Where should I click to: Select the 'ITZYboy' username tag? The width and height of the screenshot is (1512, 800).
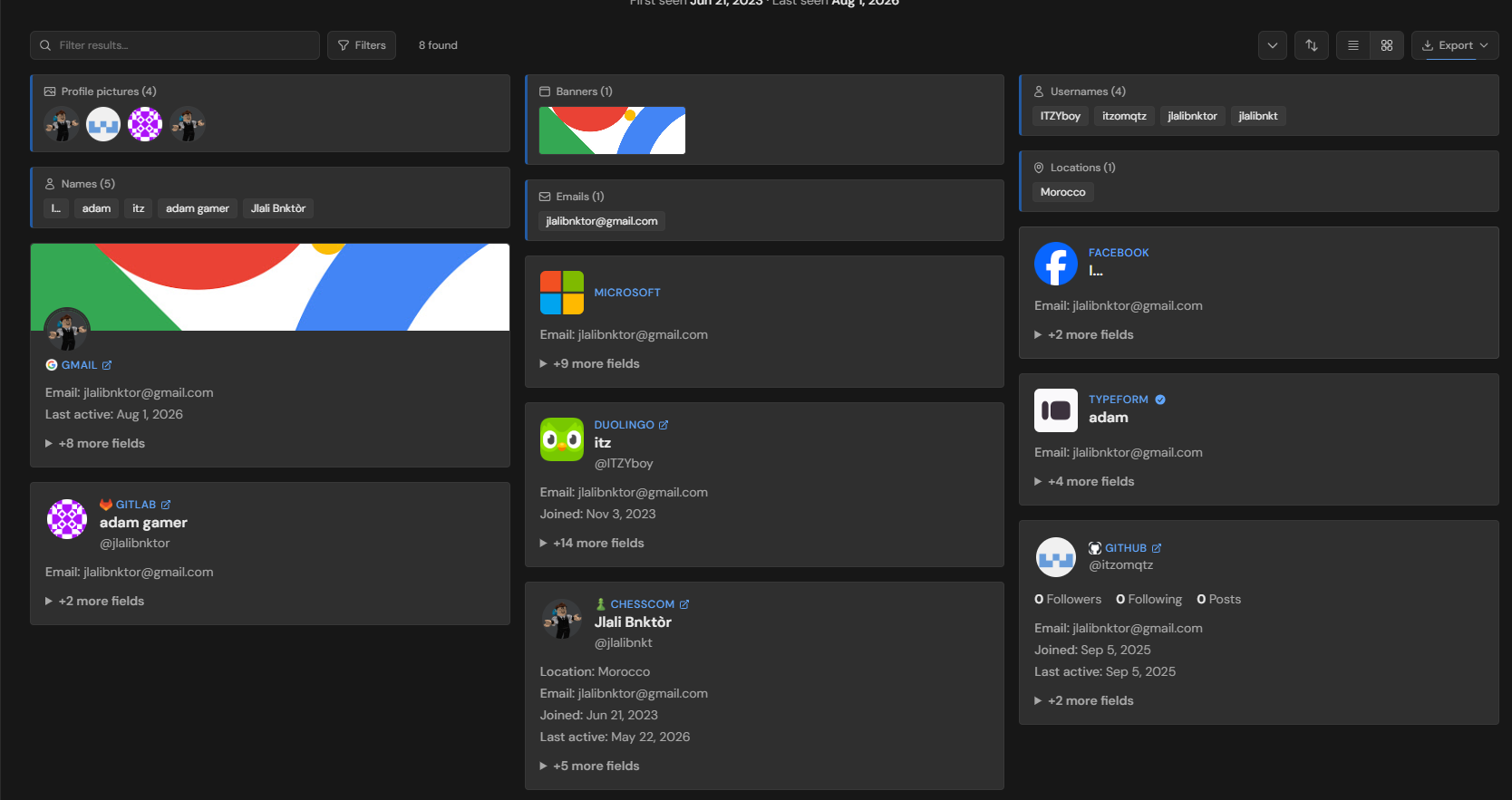point(1061,116)
